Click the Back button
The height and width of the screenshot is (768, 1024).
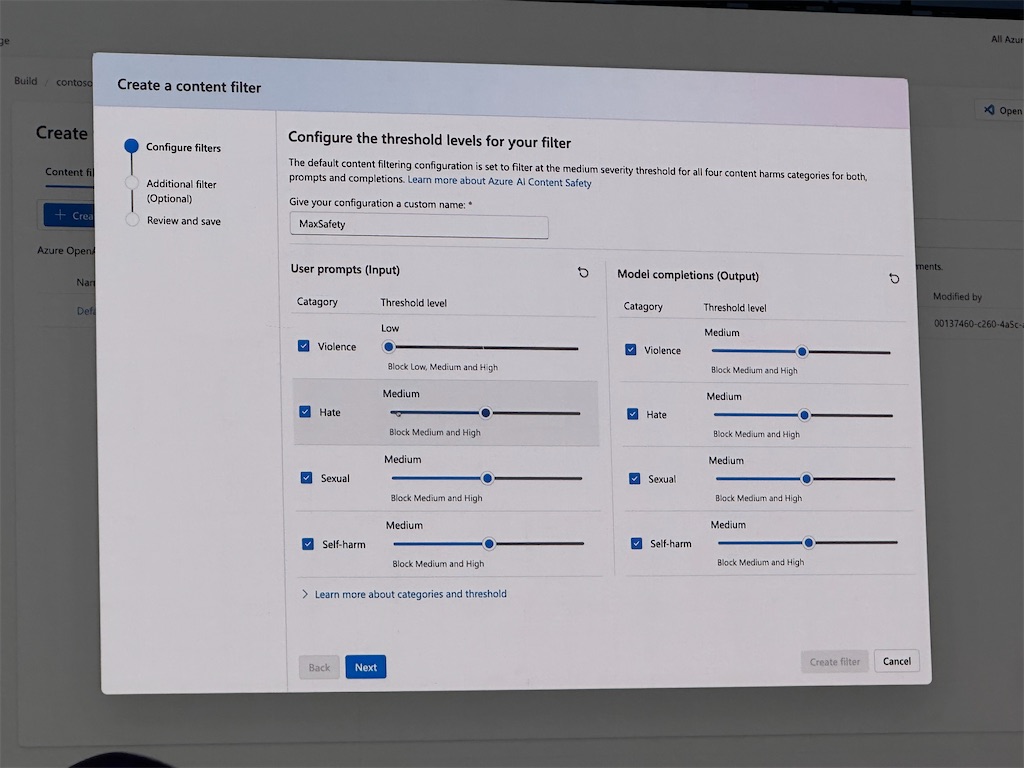tap(319, 667)
